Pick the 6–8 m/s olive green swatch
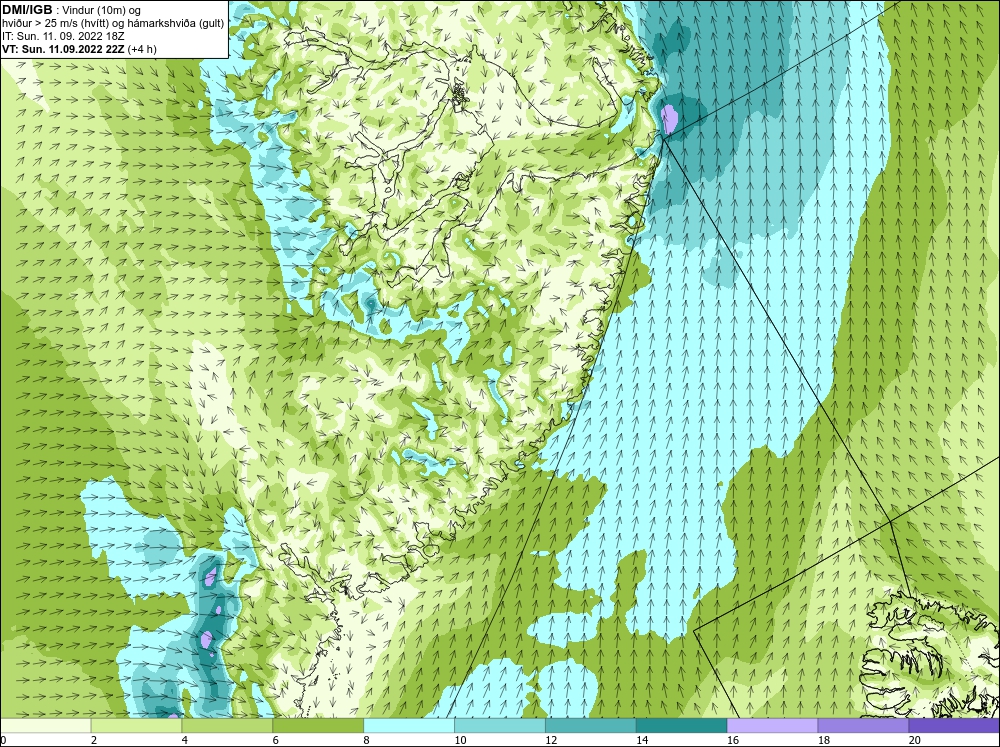1000x747 pixels. [x=318, y=725]
